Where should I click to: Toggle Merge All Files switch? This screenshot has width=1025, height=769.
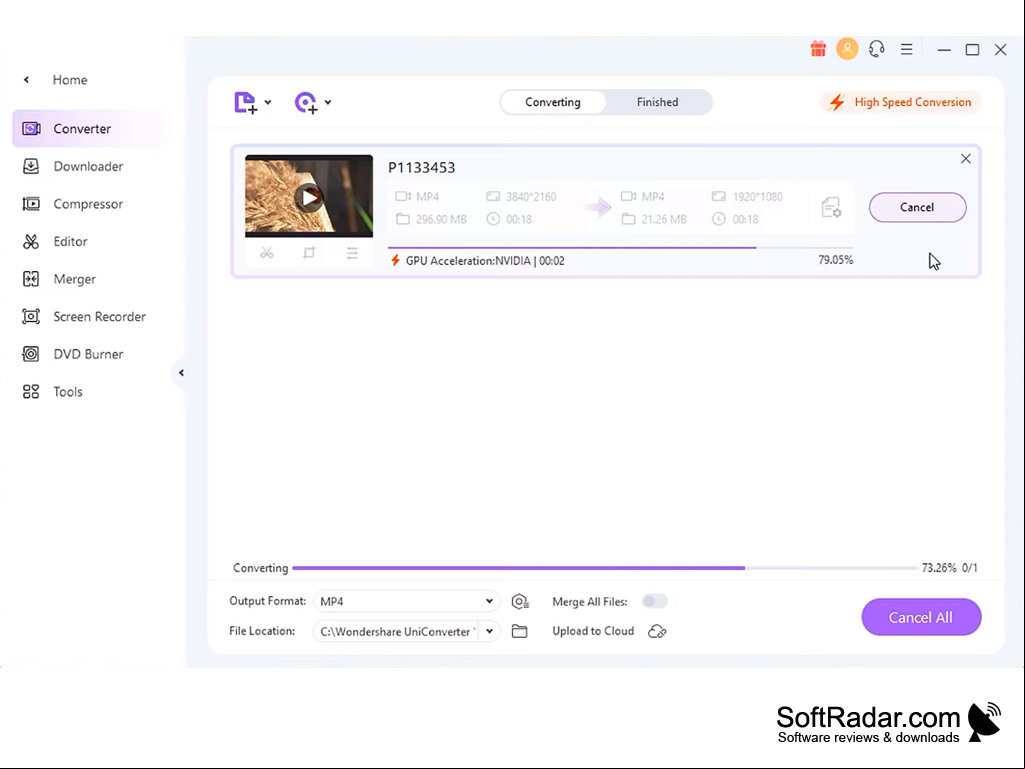(654, 601)
